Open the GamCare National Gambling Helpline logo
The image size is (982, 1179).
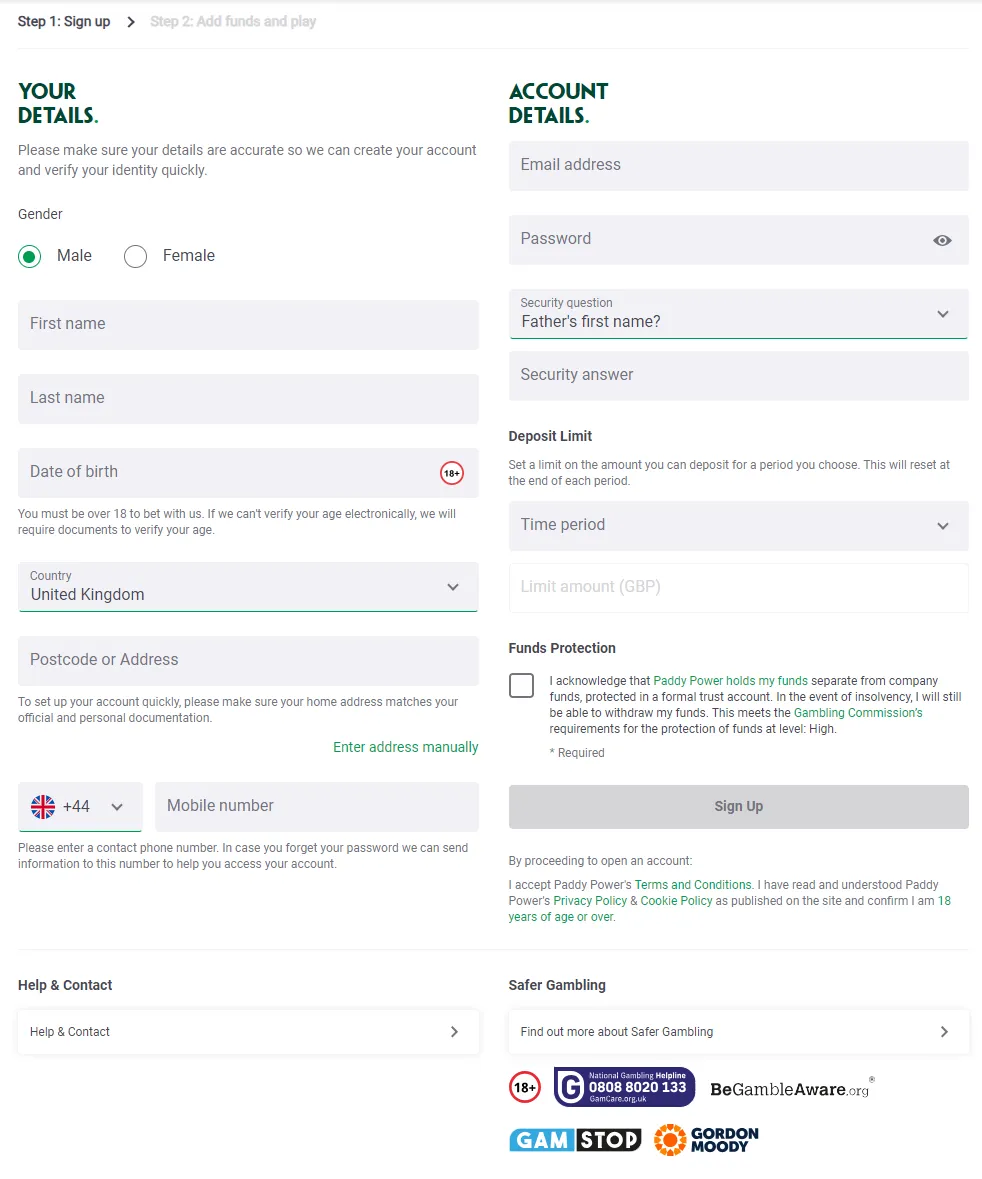[624, 1086]
